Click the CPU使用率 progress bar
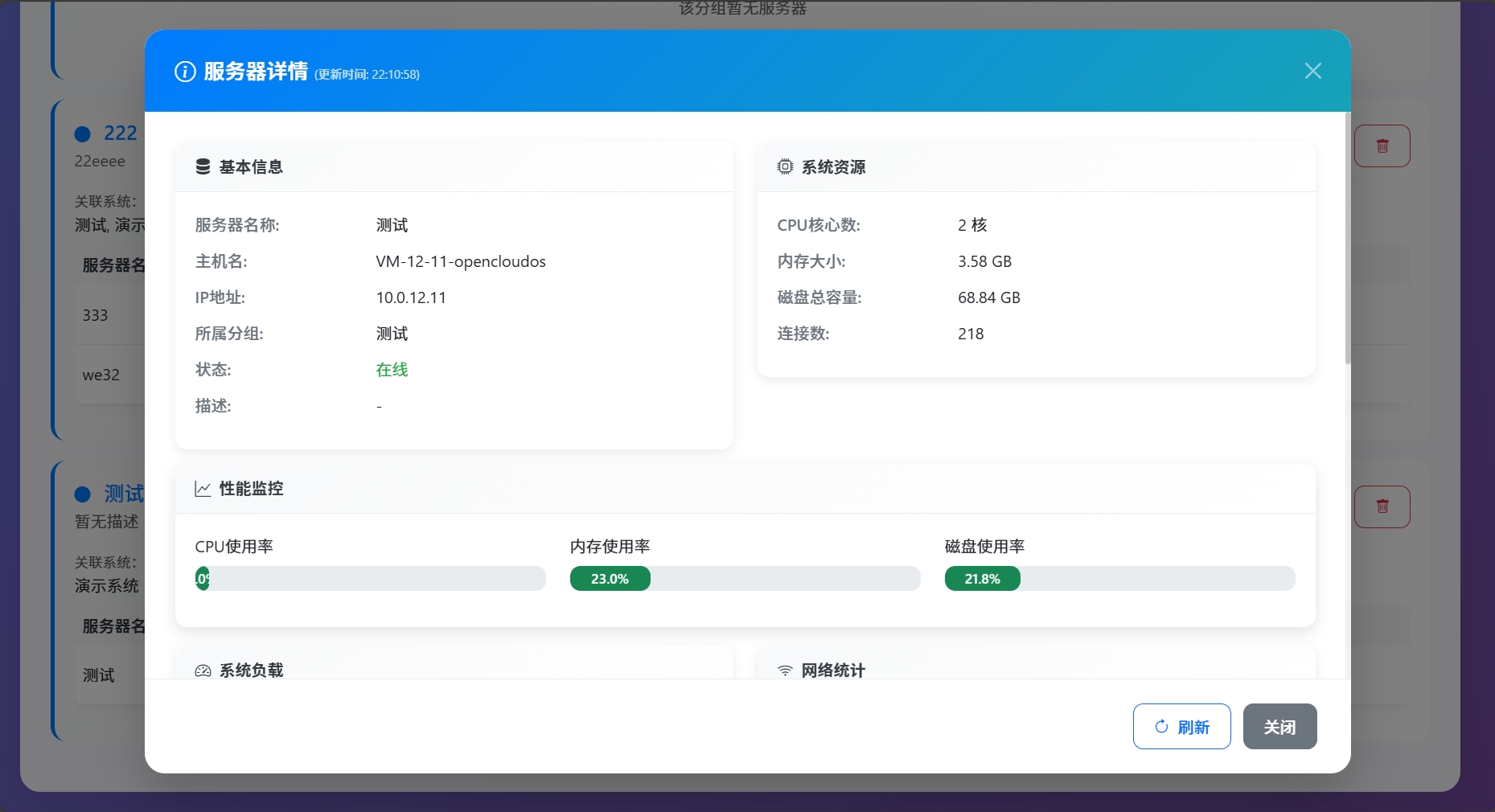Viewport: 1495px width, 812px height. (x=370, y=578)
